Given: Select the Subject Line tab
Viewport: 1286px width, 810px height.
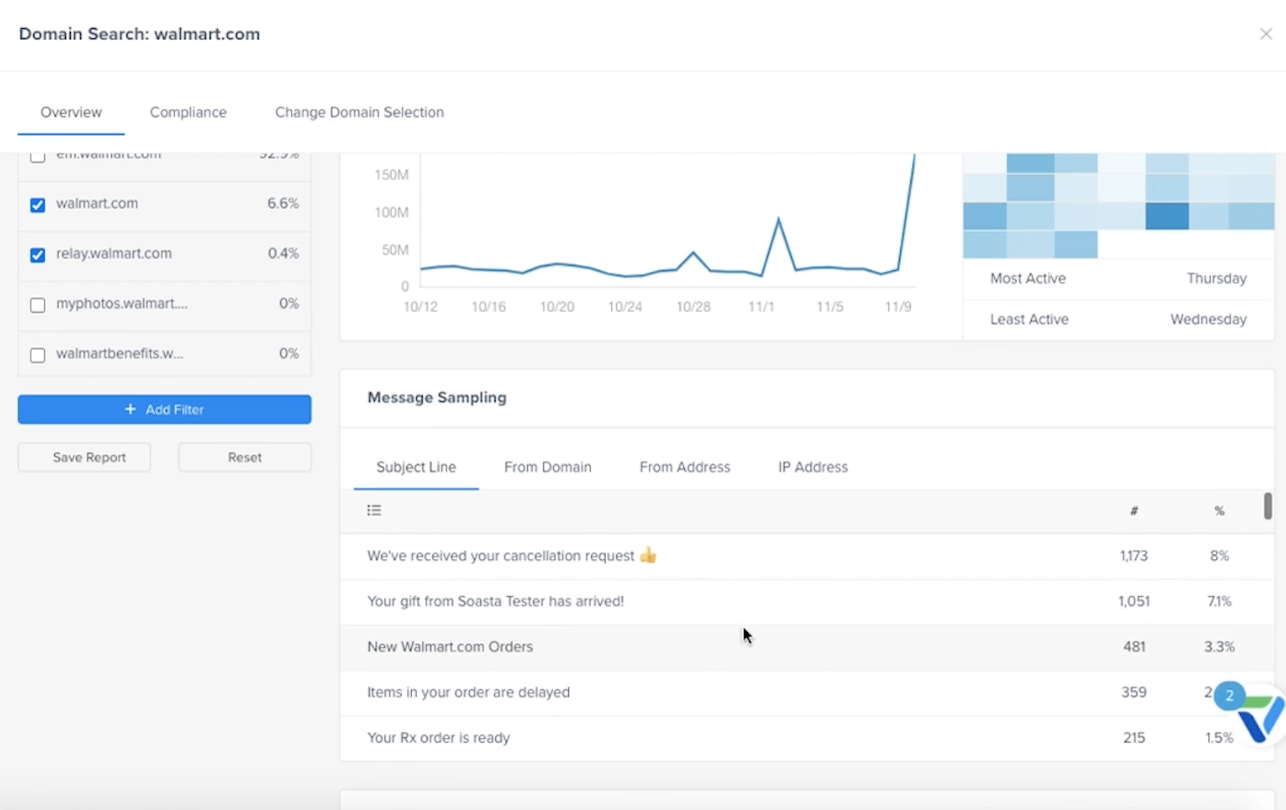Looking at the screenshot, I should coord(416,467).
